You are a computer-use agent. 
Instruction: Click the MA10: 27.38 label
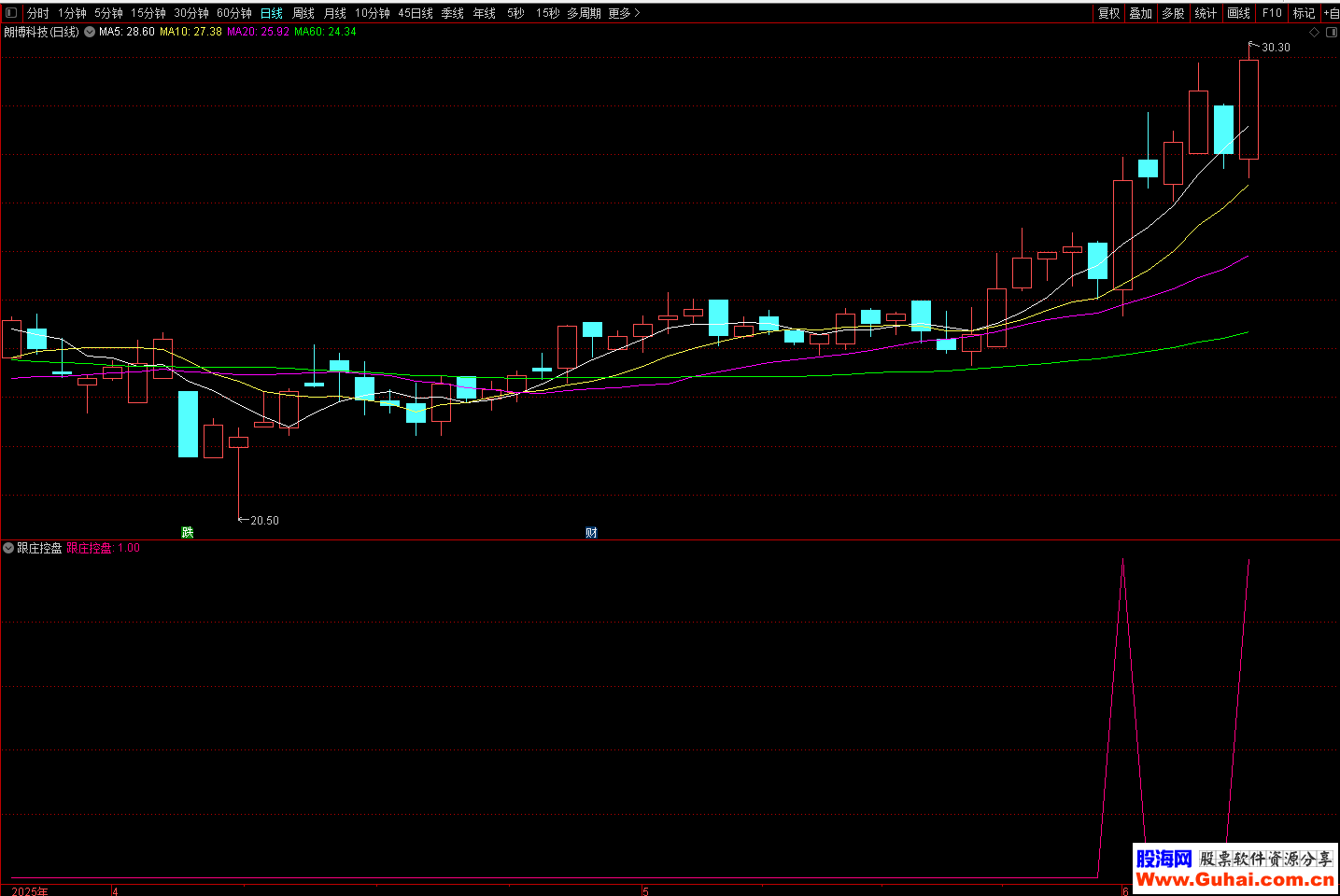coord(191,32)
